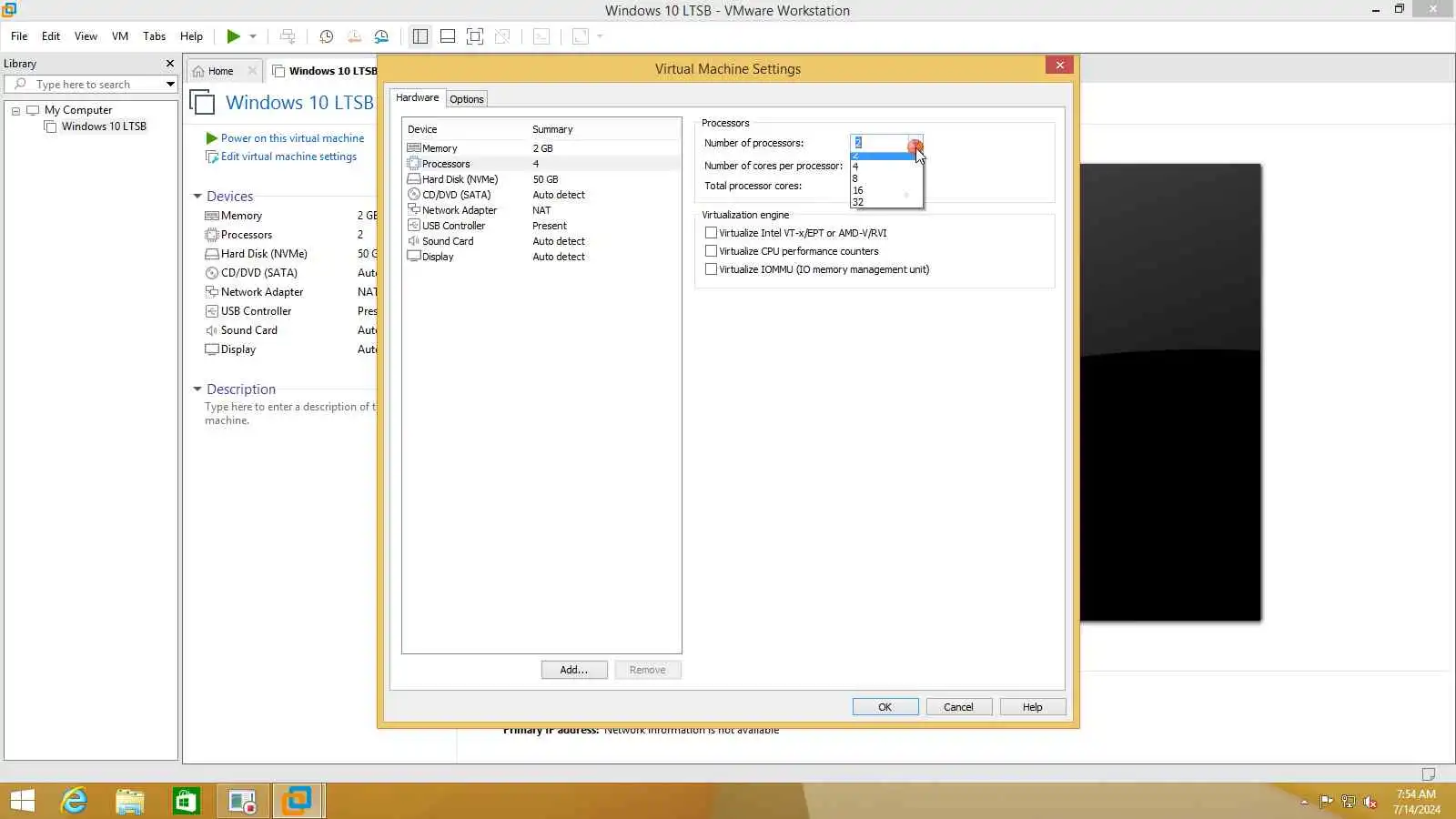This screenshot has width=1456, height=819.
Task: Select Sound Card icon in settings list
Action: coord(414,241)
